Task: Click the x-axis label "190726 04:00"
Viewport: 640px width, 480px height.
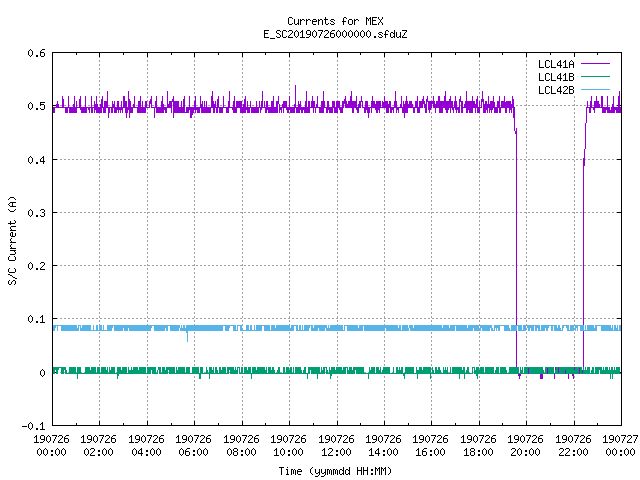Action: pyautogui.click(x=146, y=446)
